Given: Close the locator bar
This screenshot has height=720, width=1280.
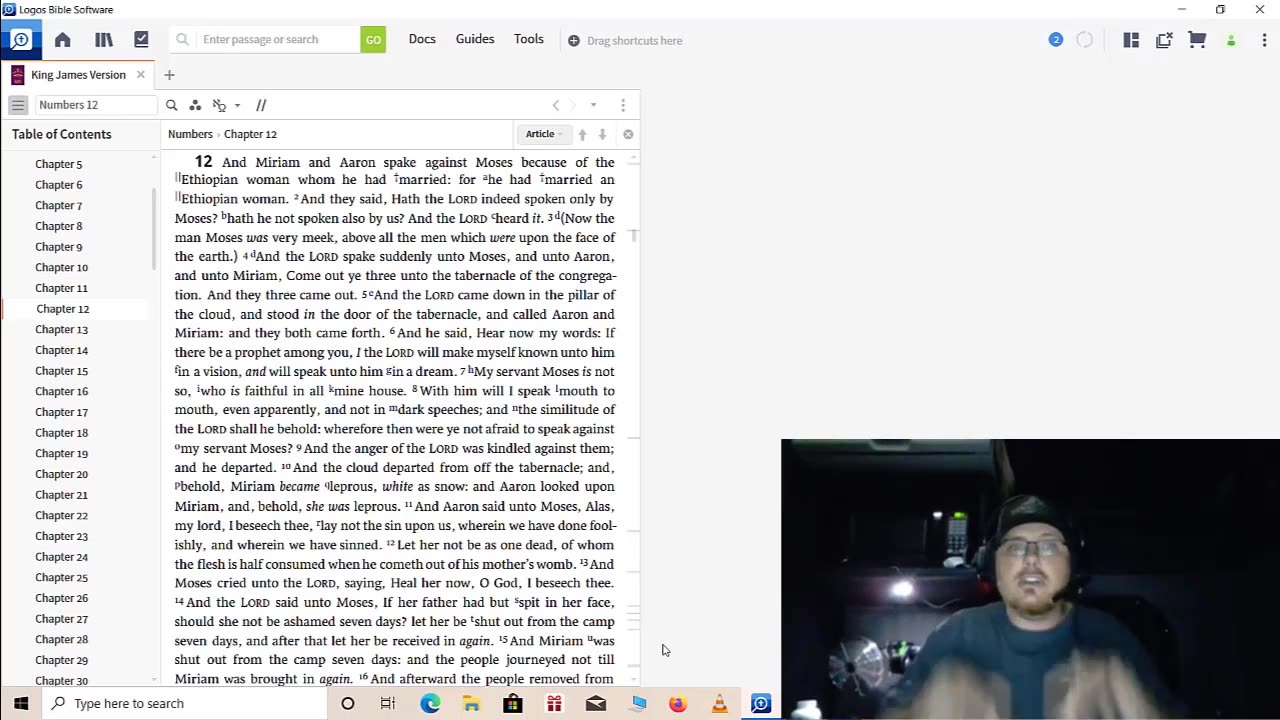Looking at the screenshot, I should pyautogui.click(x=628, y=134).
